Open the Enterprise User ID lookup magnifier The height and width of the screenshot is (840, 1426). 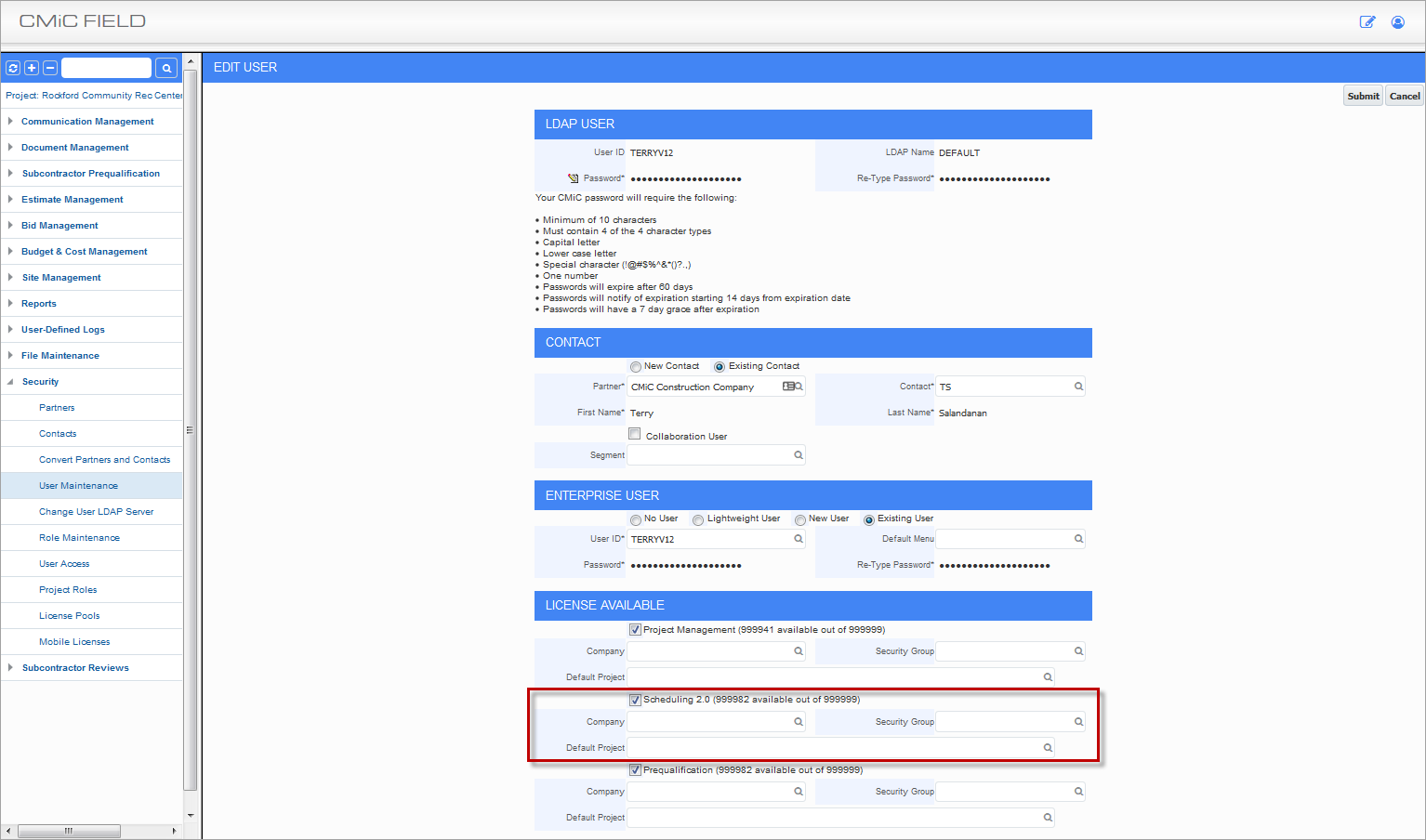798,539
